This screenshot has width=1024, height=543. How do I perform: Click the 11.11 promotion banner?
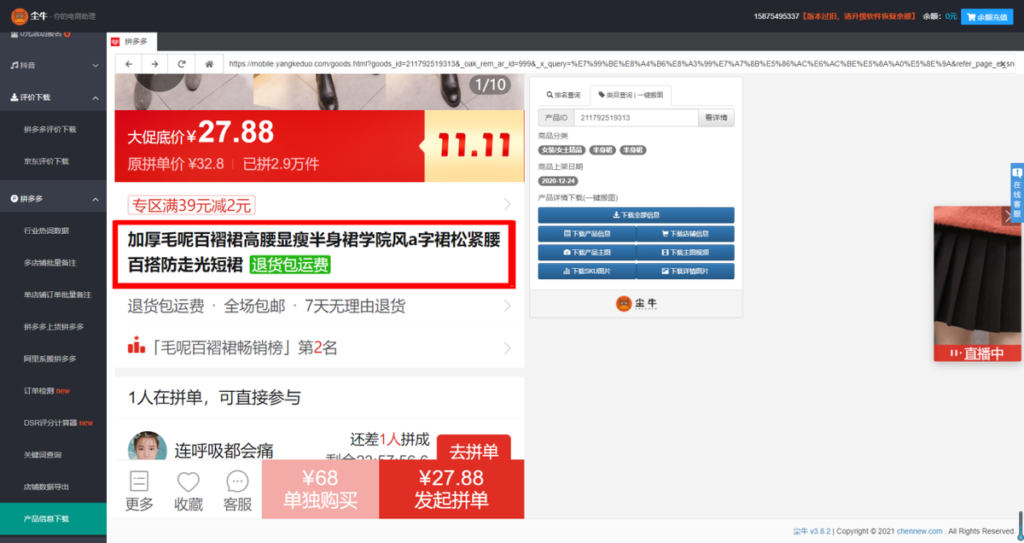coord(474,146)
